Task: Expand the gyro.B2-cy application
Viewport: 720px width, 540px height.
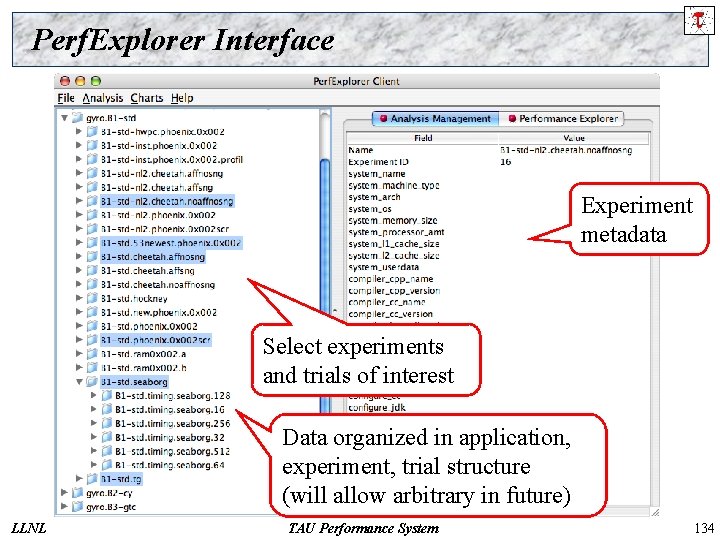Action: [64, 493]
